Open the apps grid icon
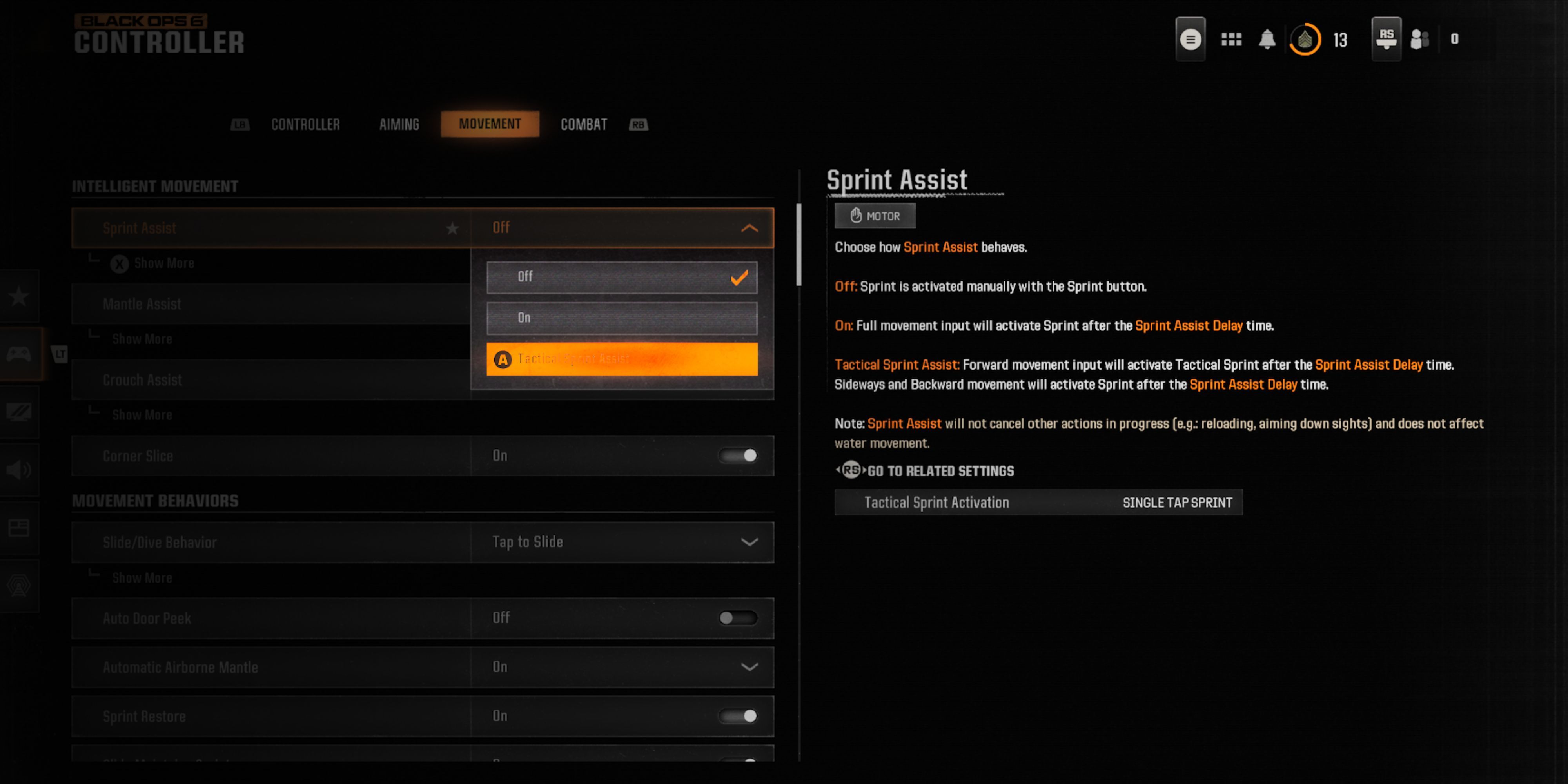The image size is (1568, 784). 1231,40
